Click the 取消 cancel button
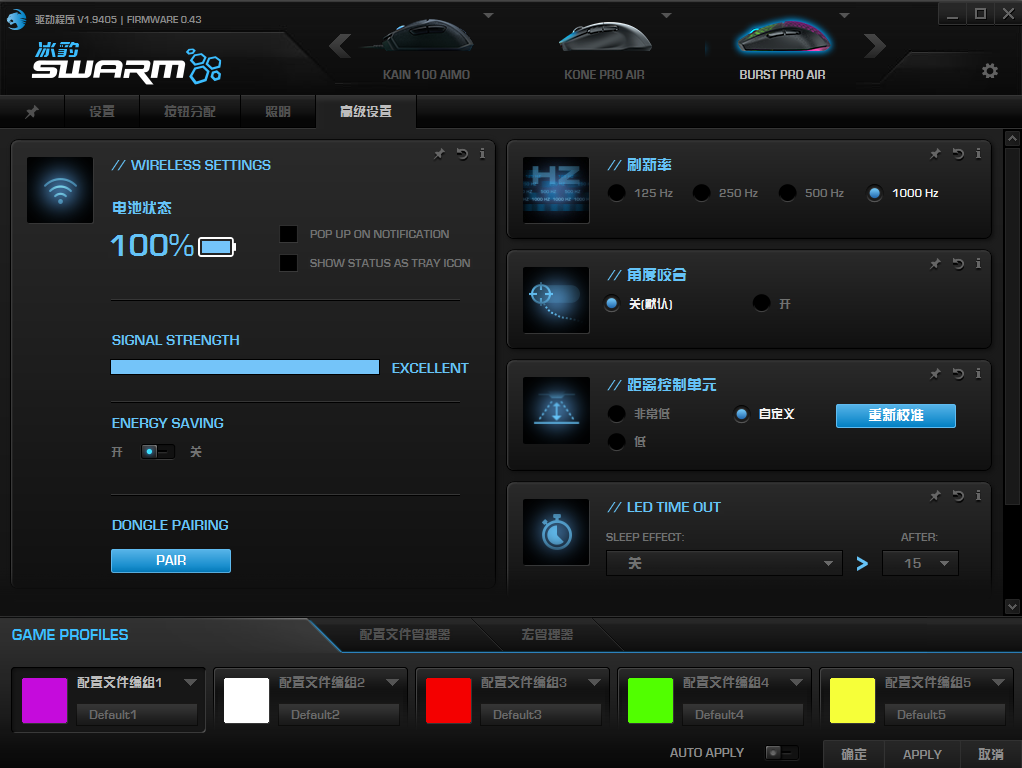The width and height of the screenshot is (1022, 768). pyautogui.click(x=991, y=754)
